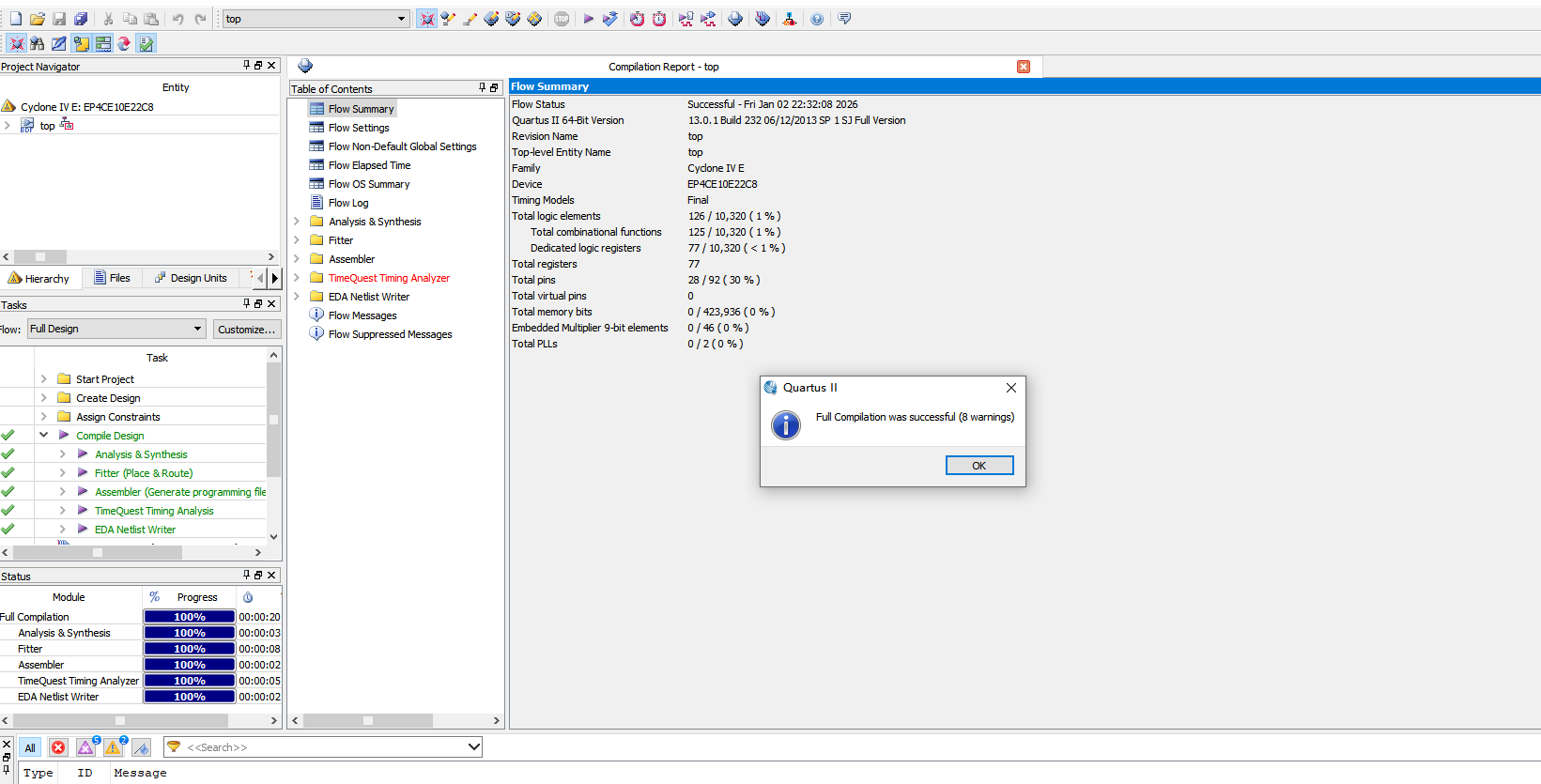Toggle the flagged messages filter
Screen dimensions: 1541x784
pyautogui.click(x=141, y=747)
